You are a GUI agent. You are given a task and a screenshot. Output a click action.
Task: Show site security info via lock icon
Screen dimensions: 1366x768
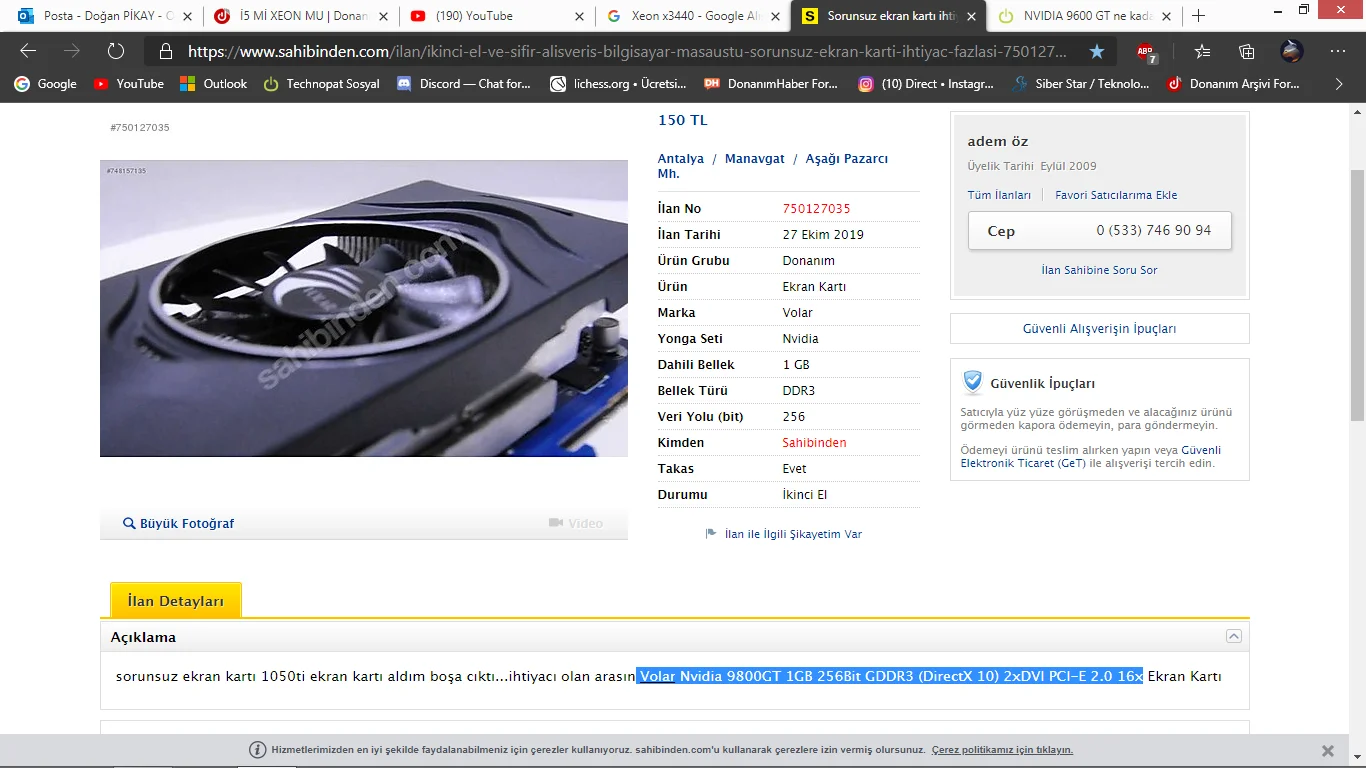tap(166, 51)
